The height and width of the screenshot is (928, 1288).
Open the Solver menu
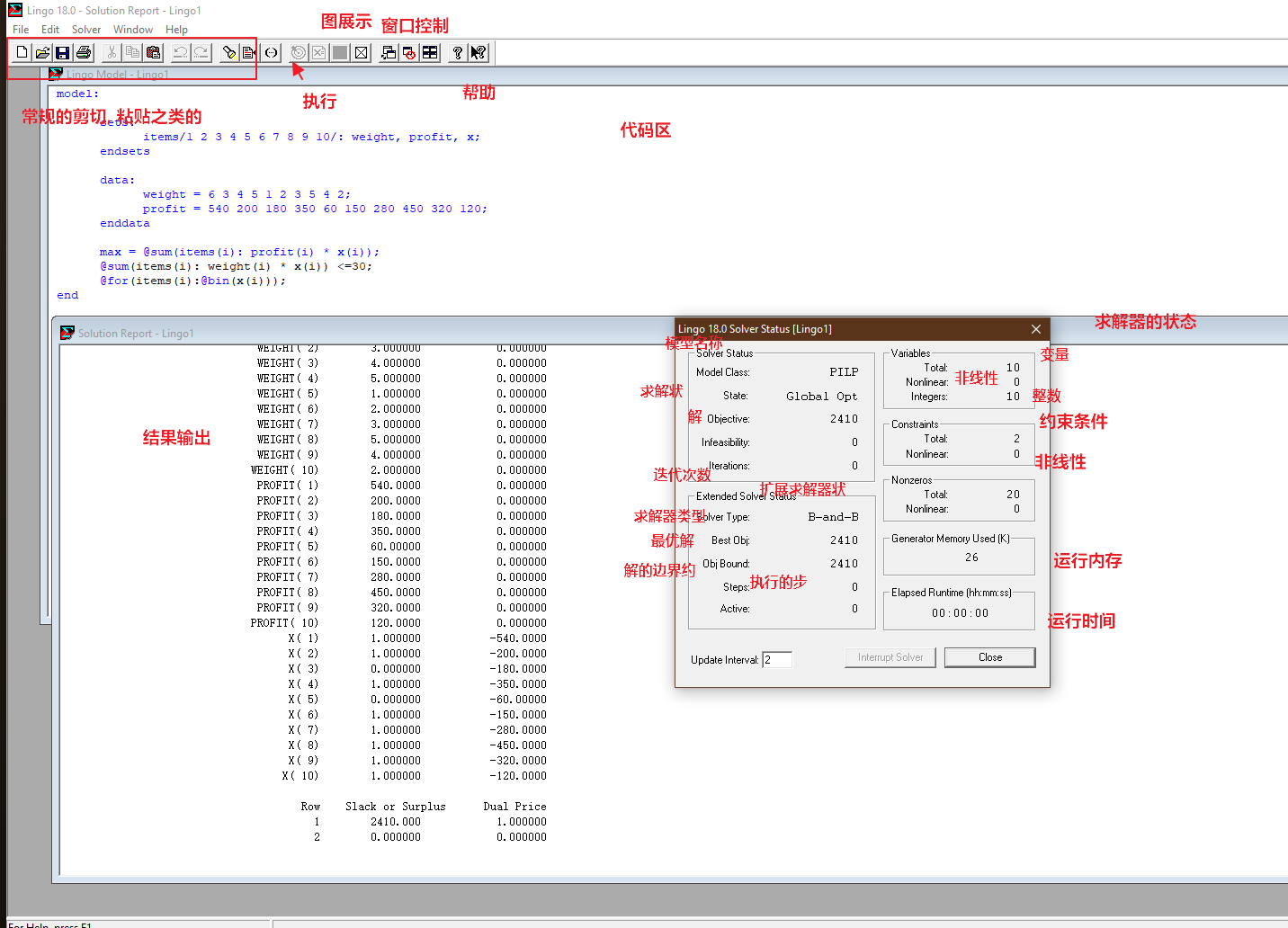[x=86, y=30]
